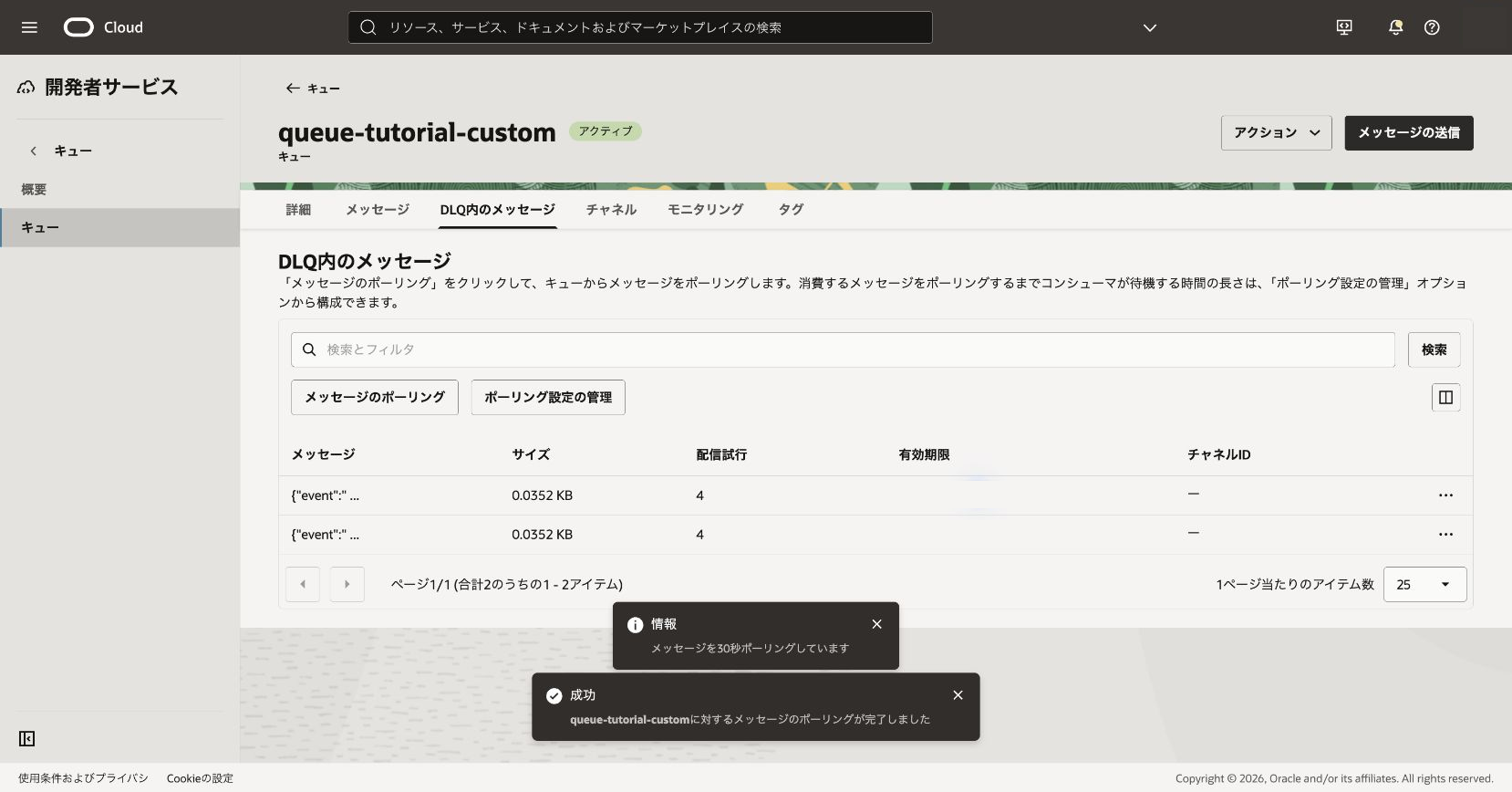Expand the region dropdown chevron in header
1512x792 pixels.
tap(1150, 27)
